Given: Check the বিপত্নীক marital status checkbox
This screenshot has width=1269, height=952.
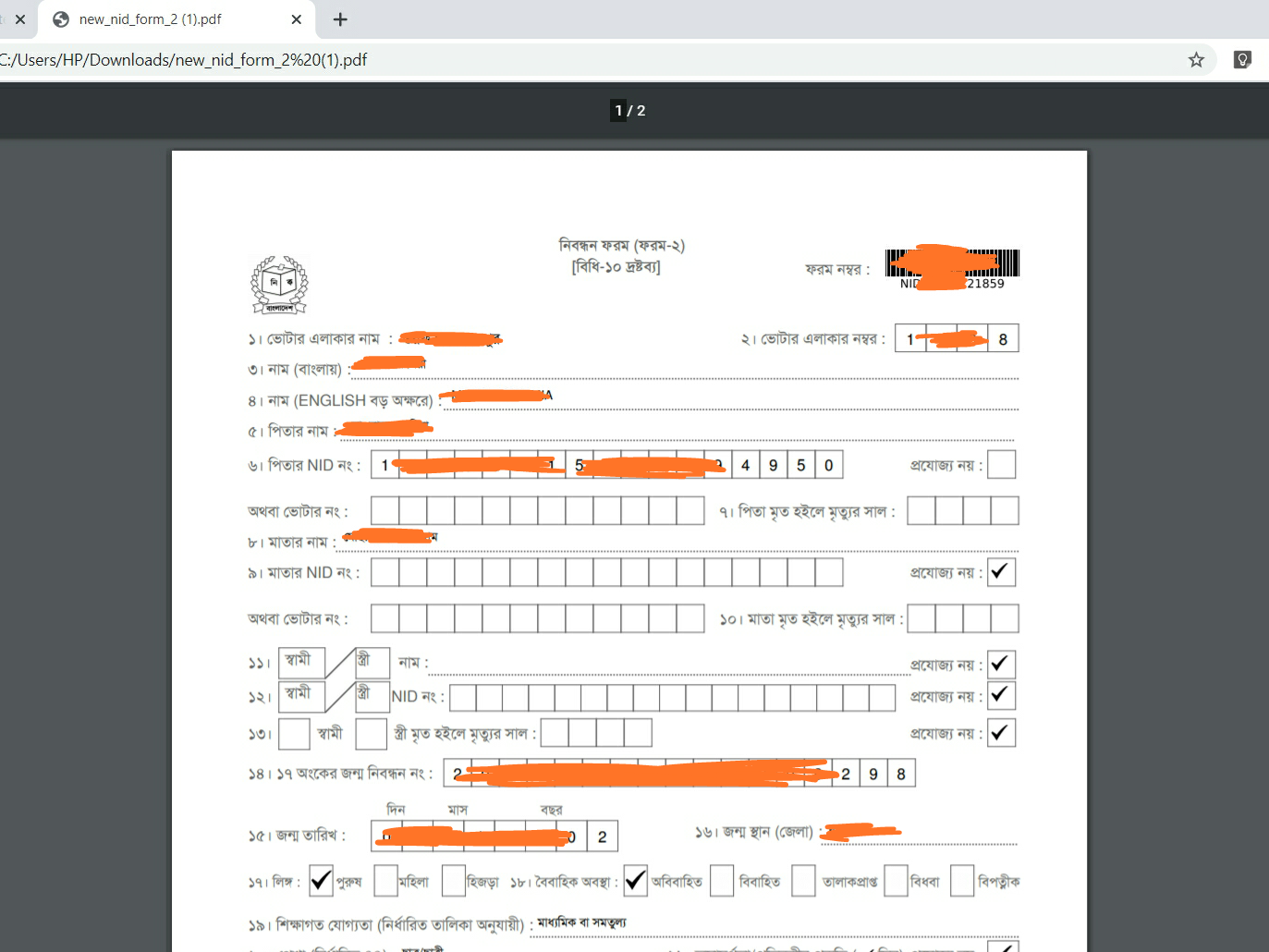Looking at the screenshot, I should point(962,880).
